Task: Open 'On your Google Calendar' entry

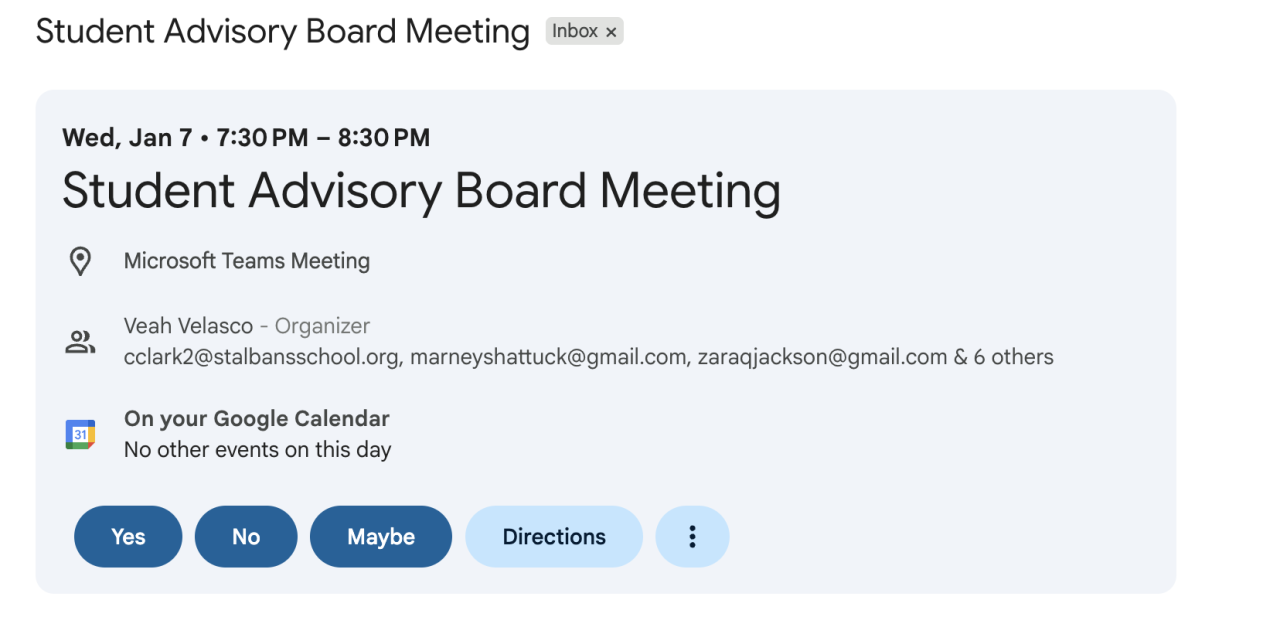Action: 256,419
